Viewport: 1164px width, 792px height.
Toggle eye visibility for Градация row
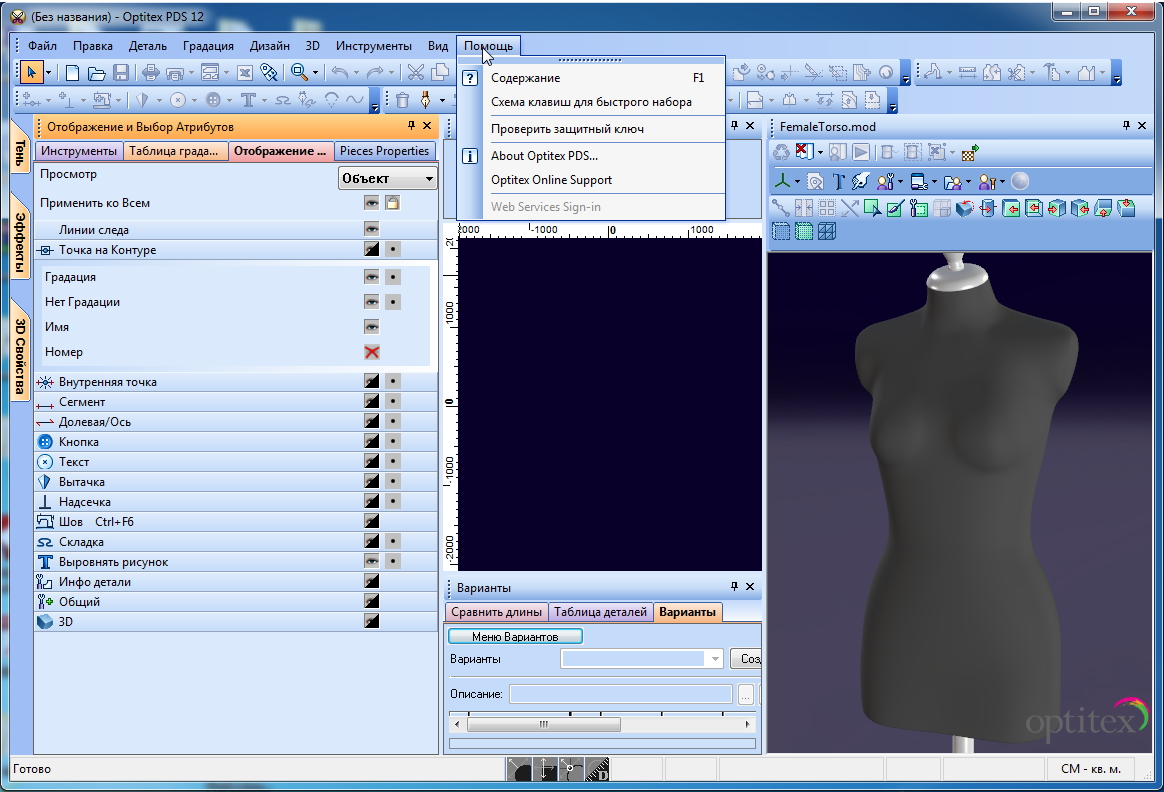pyautogui.click(x=372, y=277)
